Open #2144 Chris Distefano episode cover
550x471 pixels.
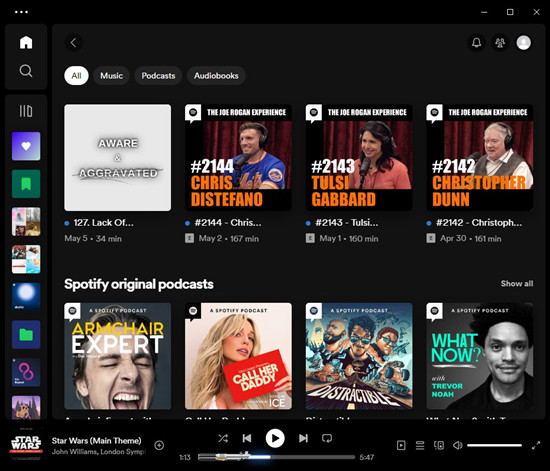[x=238, y=157]
